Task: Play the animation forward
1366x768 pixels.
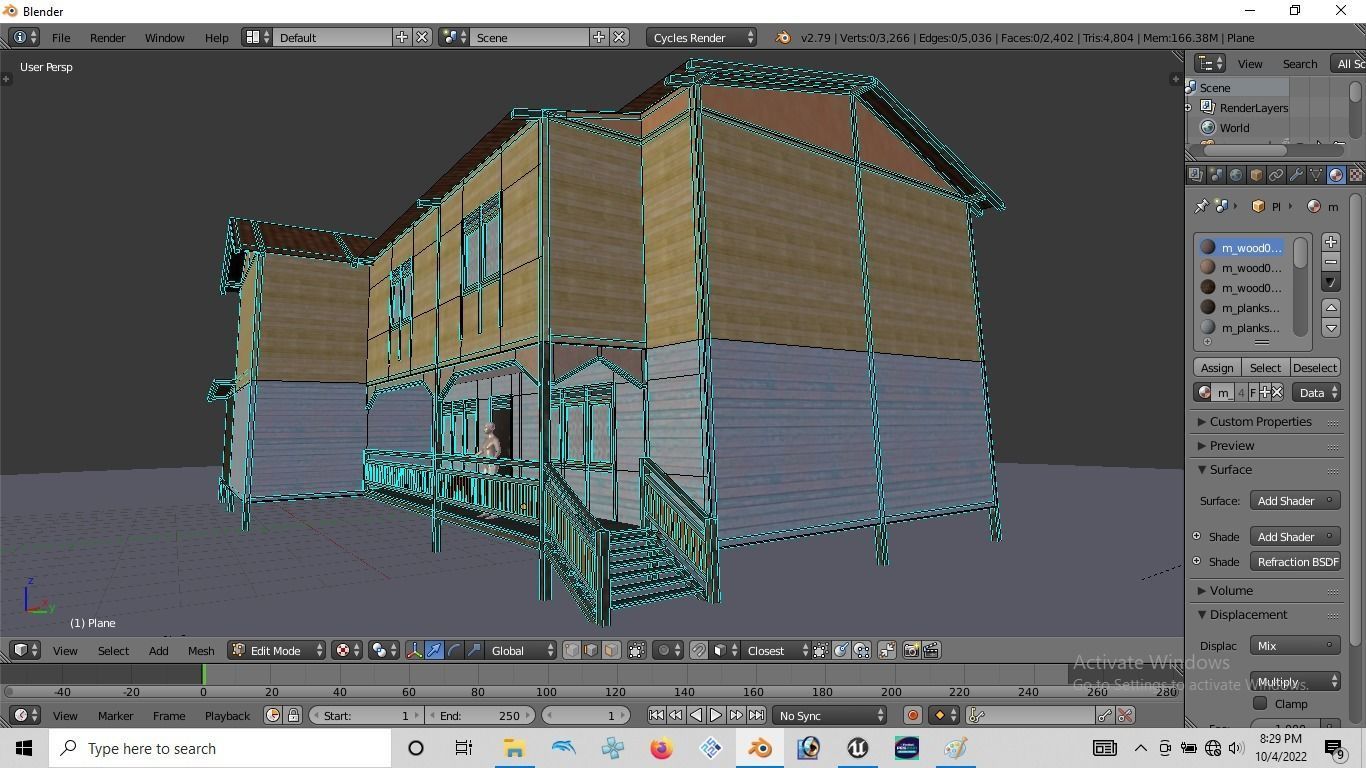Action: coord(716,715)
